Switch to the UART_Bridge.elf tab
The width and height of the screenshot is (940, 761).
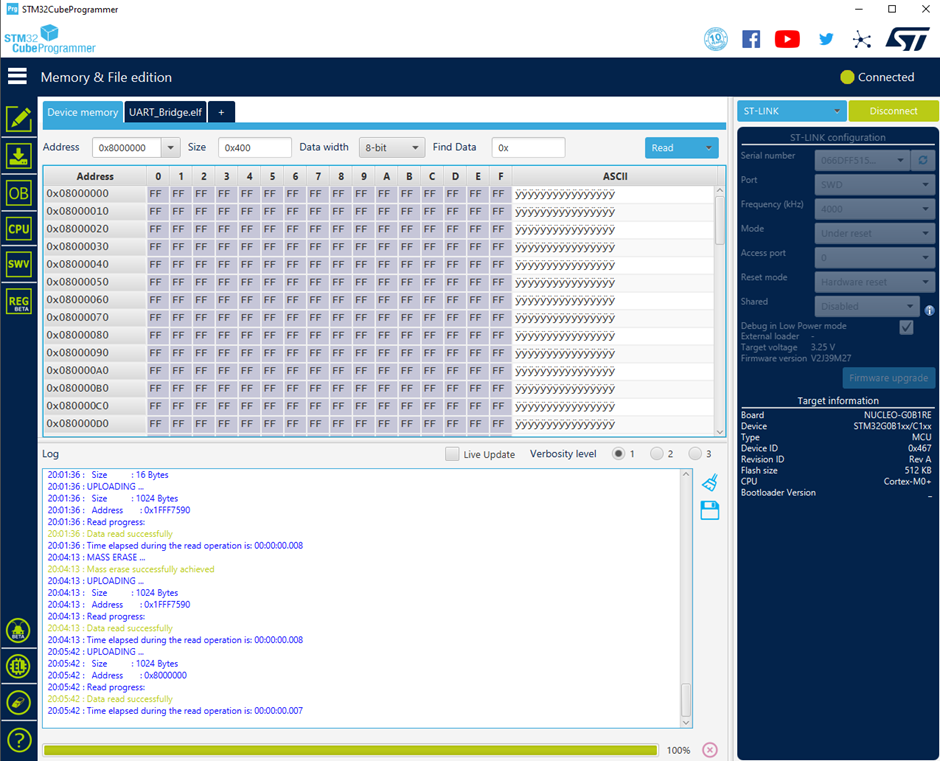pos(165,112)
